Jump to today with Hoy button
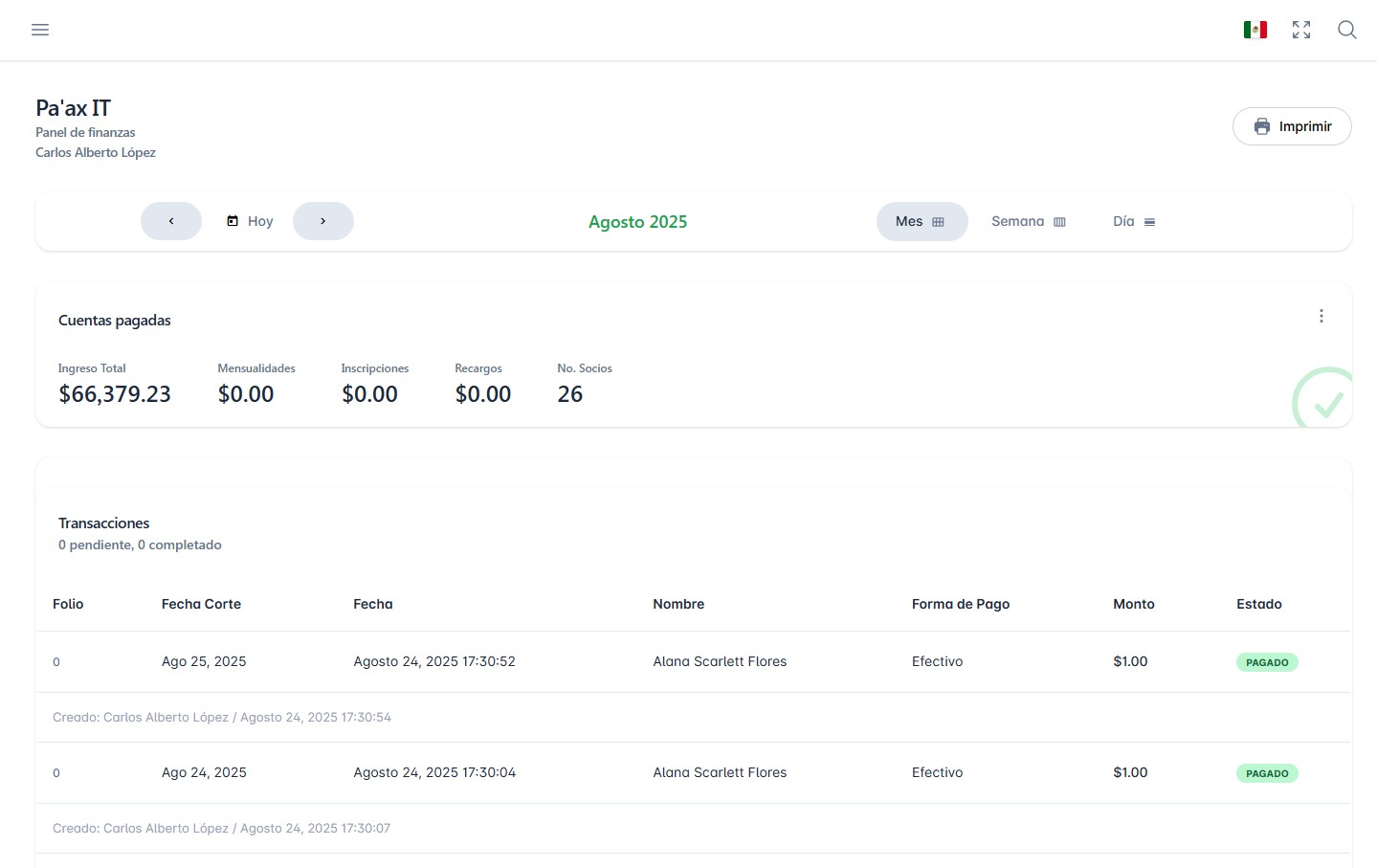The width and height of the screenshot is (1377, 868). click(x=250, y=221)
